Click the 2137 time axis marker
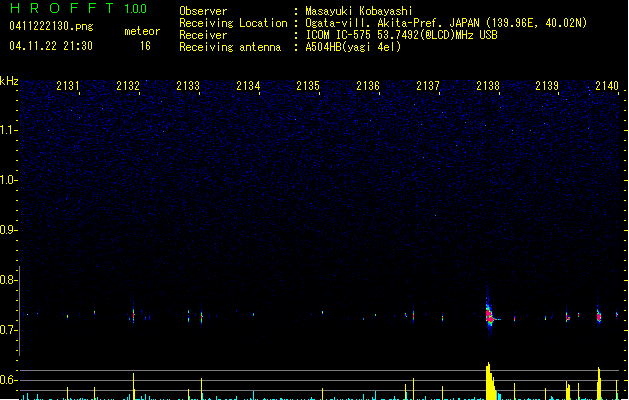The image size is (629, 400). click(428, 86)
